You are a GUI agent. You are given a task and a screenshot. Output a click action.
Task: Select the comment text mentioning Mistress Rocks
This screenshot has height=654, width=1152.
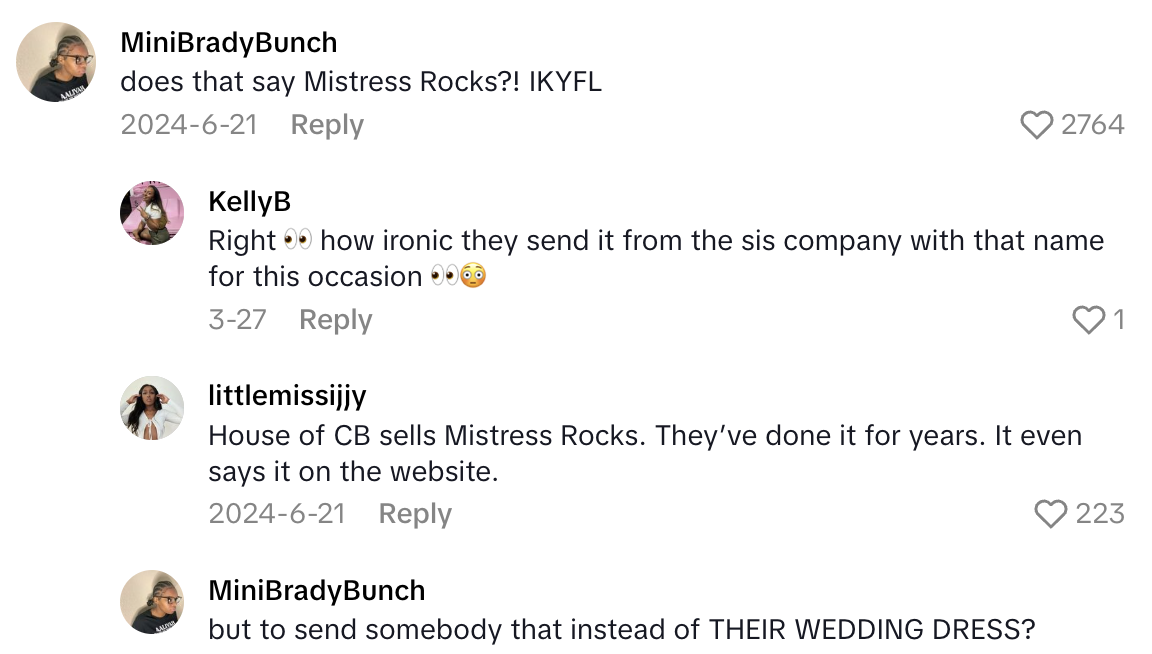click(x=362, y=81)
